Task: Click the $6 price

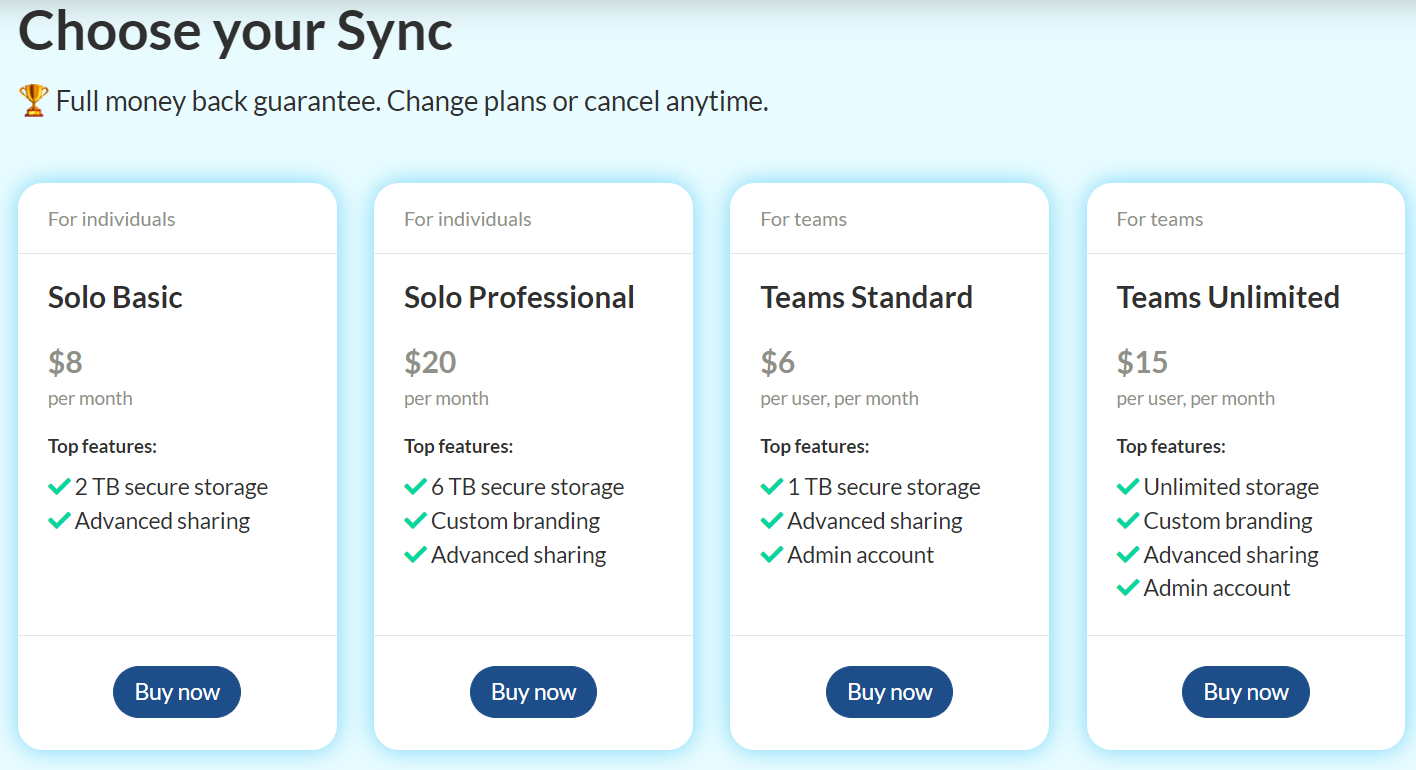Action: (x=778, y=361)
